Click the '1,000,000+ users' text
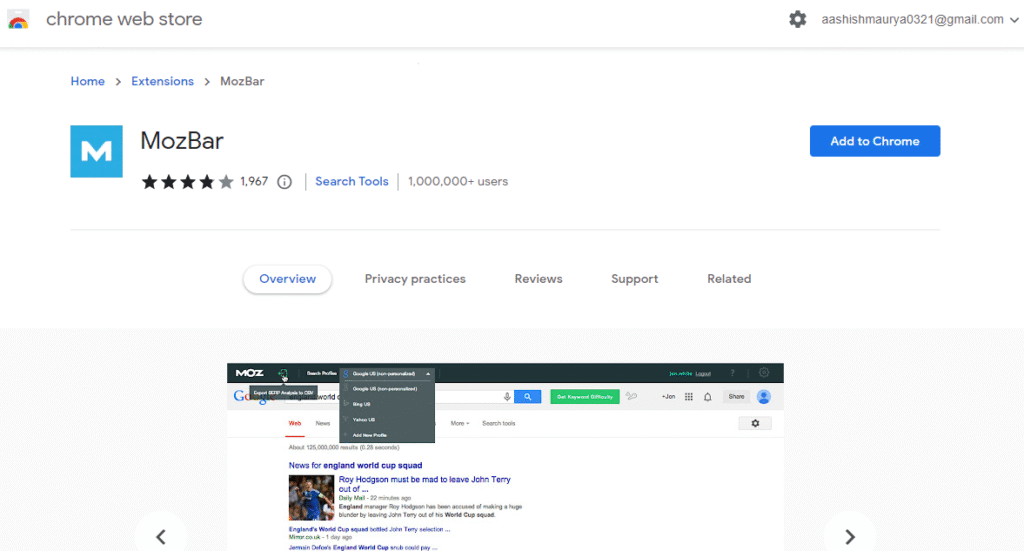The width and height of the screenshot is (1024, 551). 458,181
